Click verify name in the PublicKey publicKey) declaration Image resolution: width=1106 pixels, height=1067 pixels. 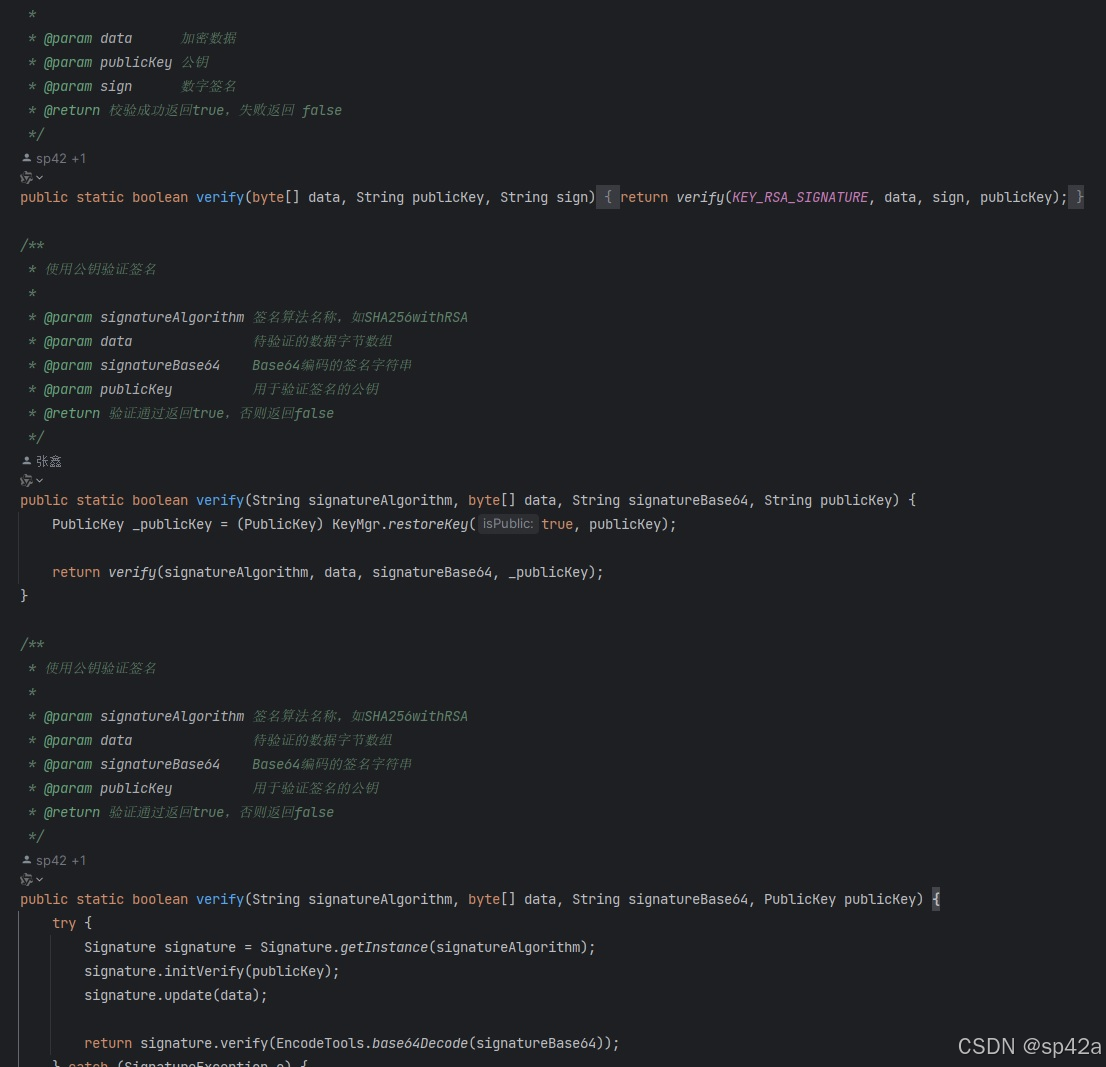pyautogui.click(x=219, y=900)
